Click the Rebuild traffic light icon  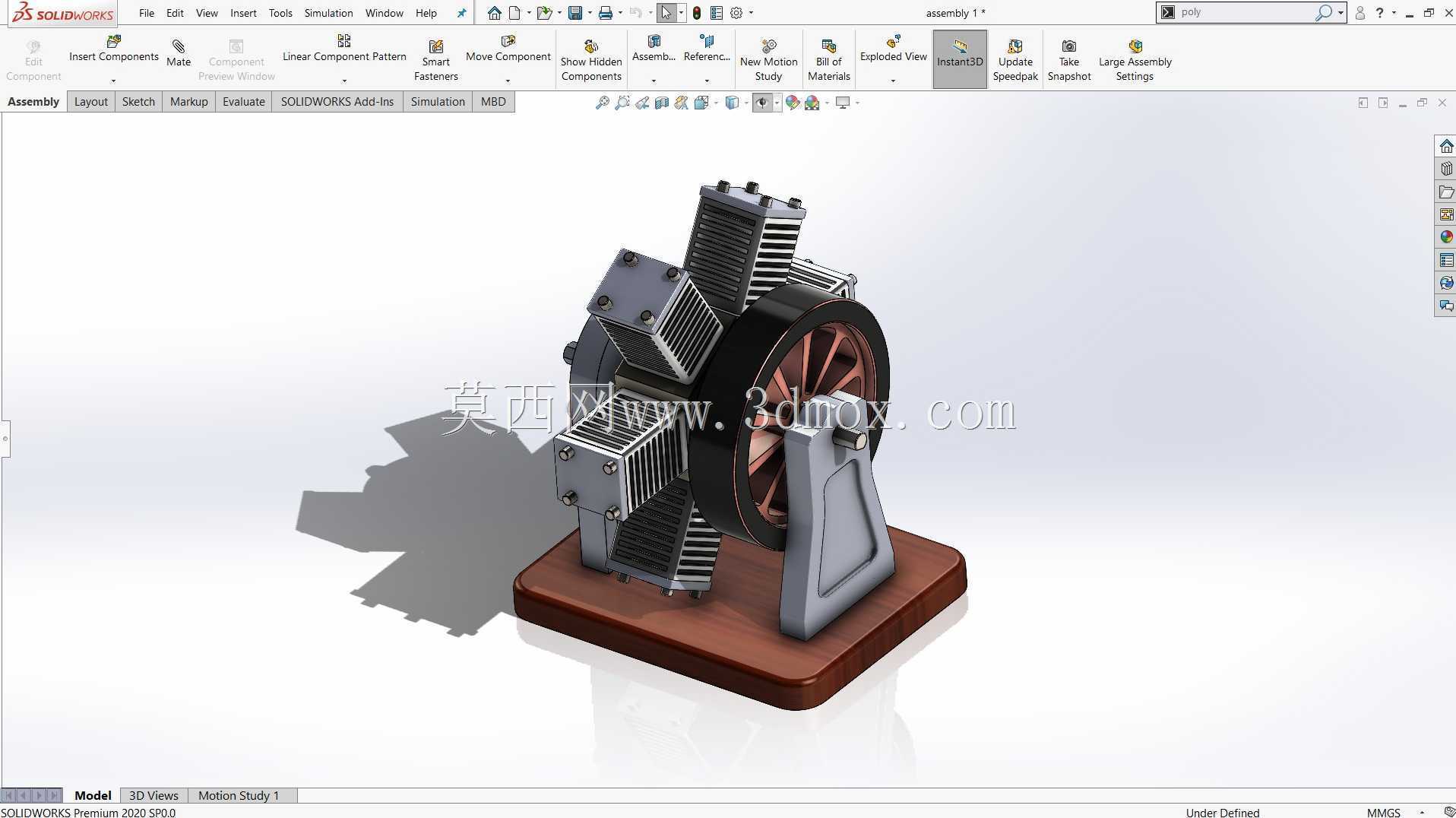[x=696, y=13]
